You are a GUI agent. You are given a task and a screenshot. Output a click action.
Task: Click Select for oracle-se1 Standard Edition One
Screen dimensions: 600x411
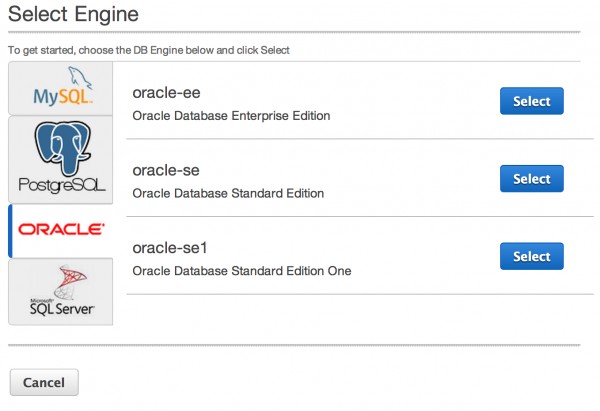click(x=532, y=256)
